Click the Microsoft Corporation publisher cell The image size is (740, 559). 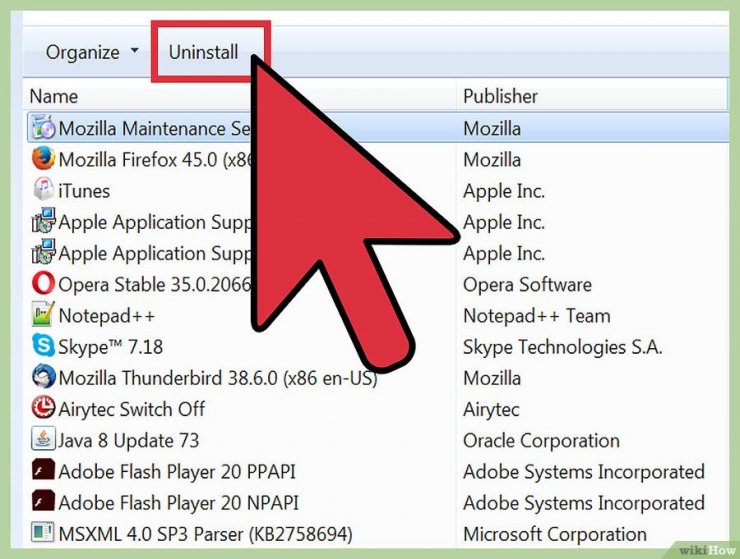tap(555, 534)
